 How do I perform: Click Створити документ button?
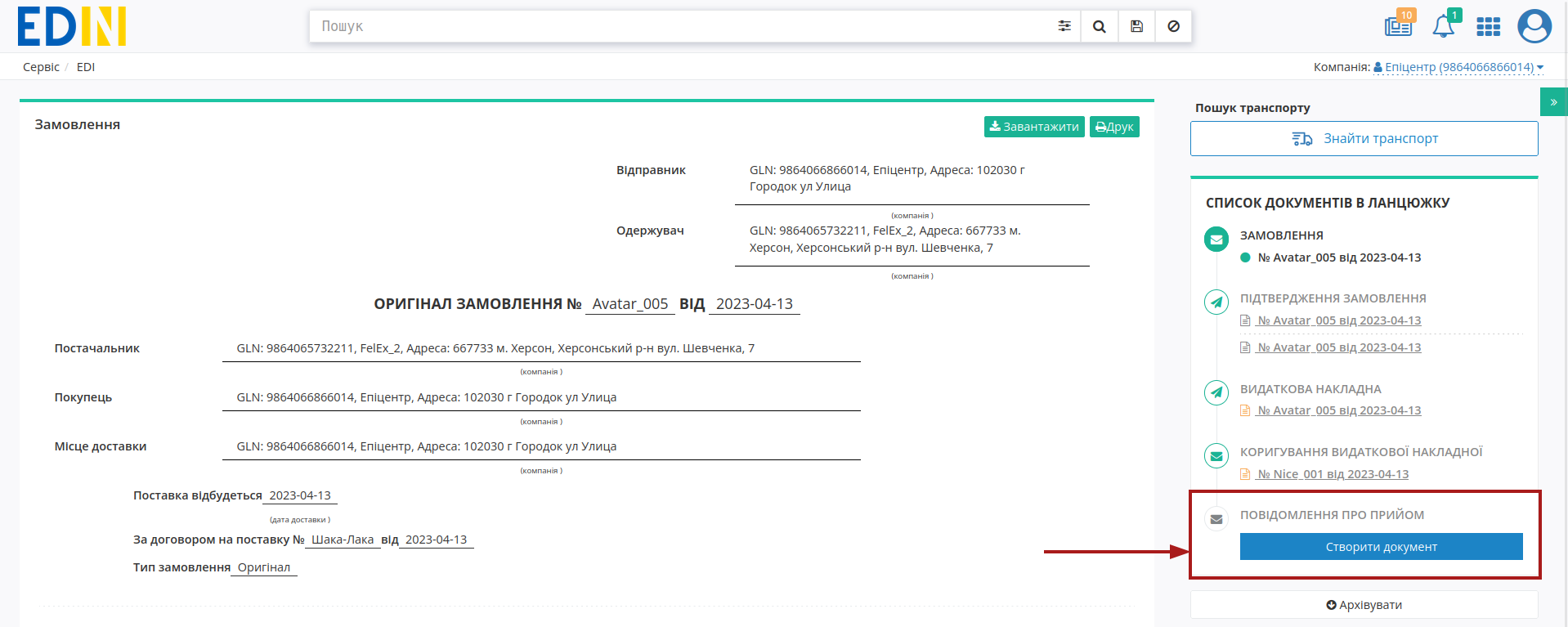pos(1381,547)
